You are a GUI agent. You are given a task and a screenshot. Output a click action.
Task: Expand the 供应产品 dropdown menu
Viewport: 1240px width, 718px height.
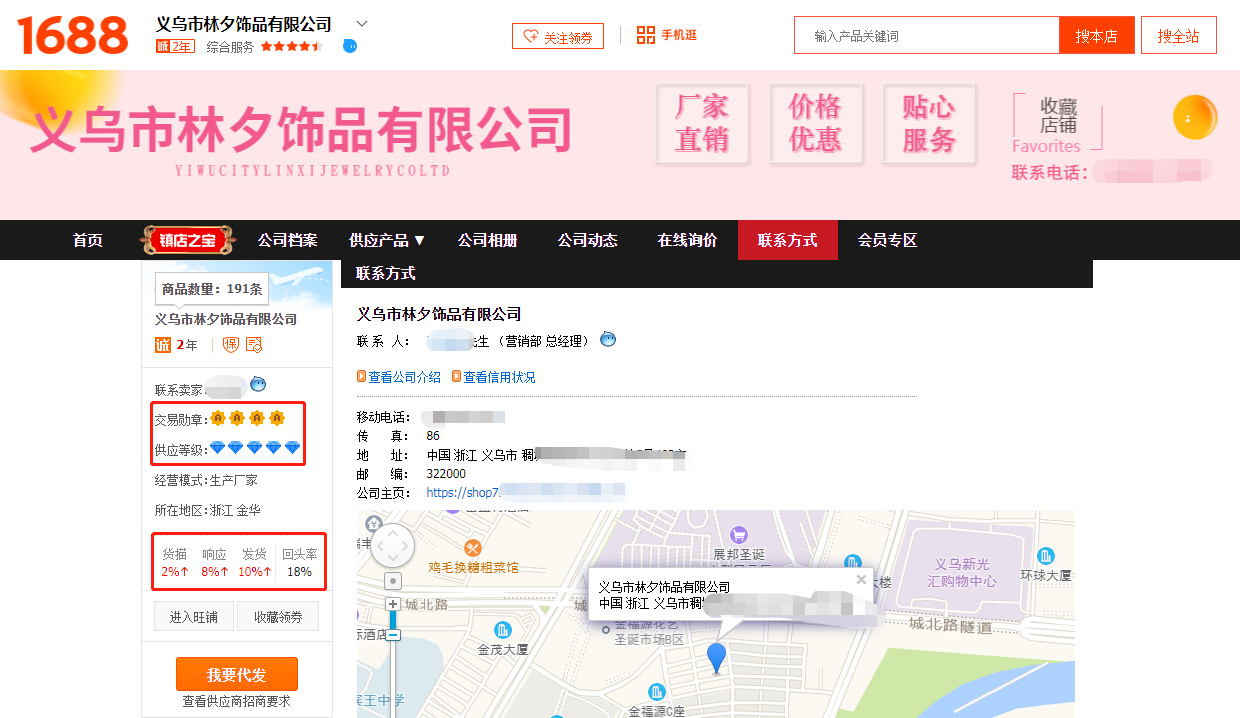point(387,240)
